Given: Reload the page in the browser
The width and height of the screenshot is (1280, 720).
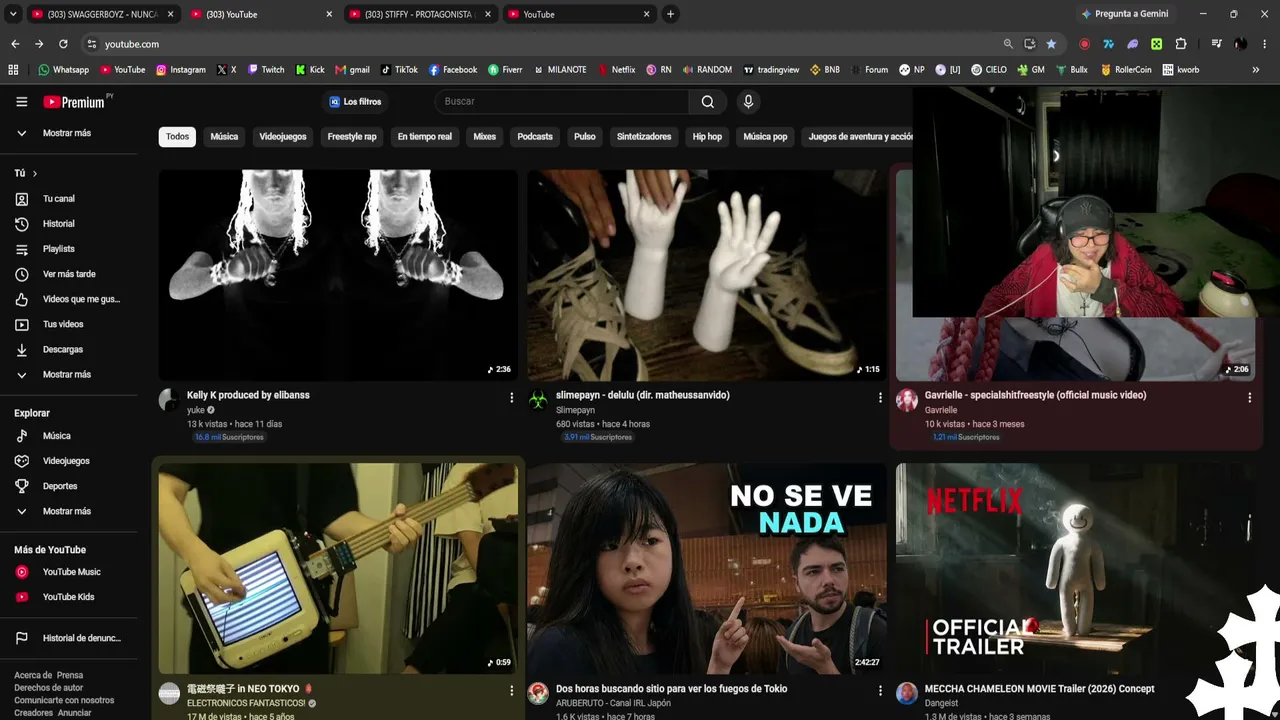Looking at the screenshot, I should click(63, 44).
